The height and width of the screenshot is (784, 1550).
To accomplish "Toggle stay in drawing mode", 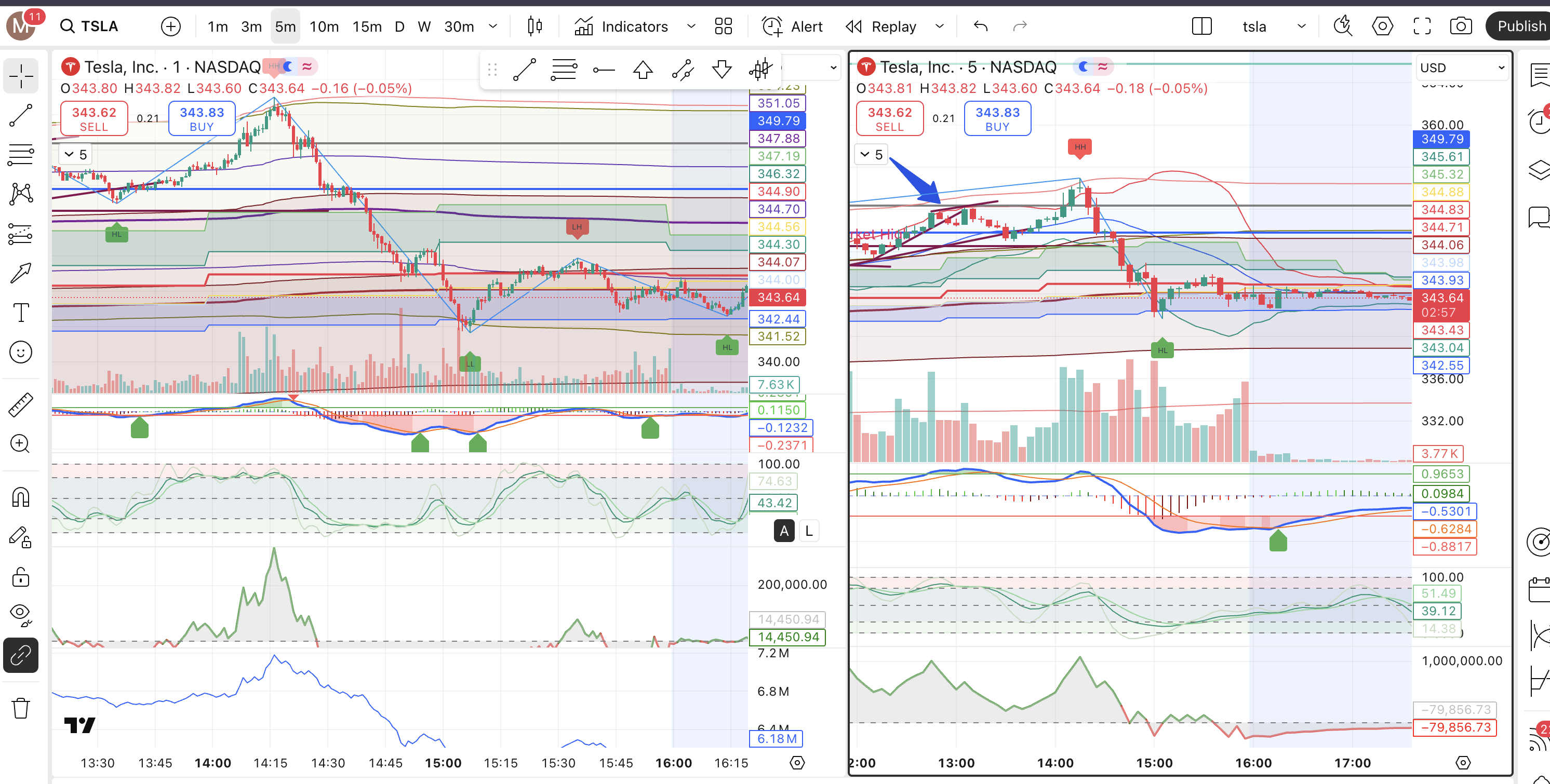I will tap(20, 537).
